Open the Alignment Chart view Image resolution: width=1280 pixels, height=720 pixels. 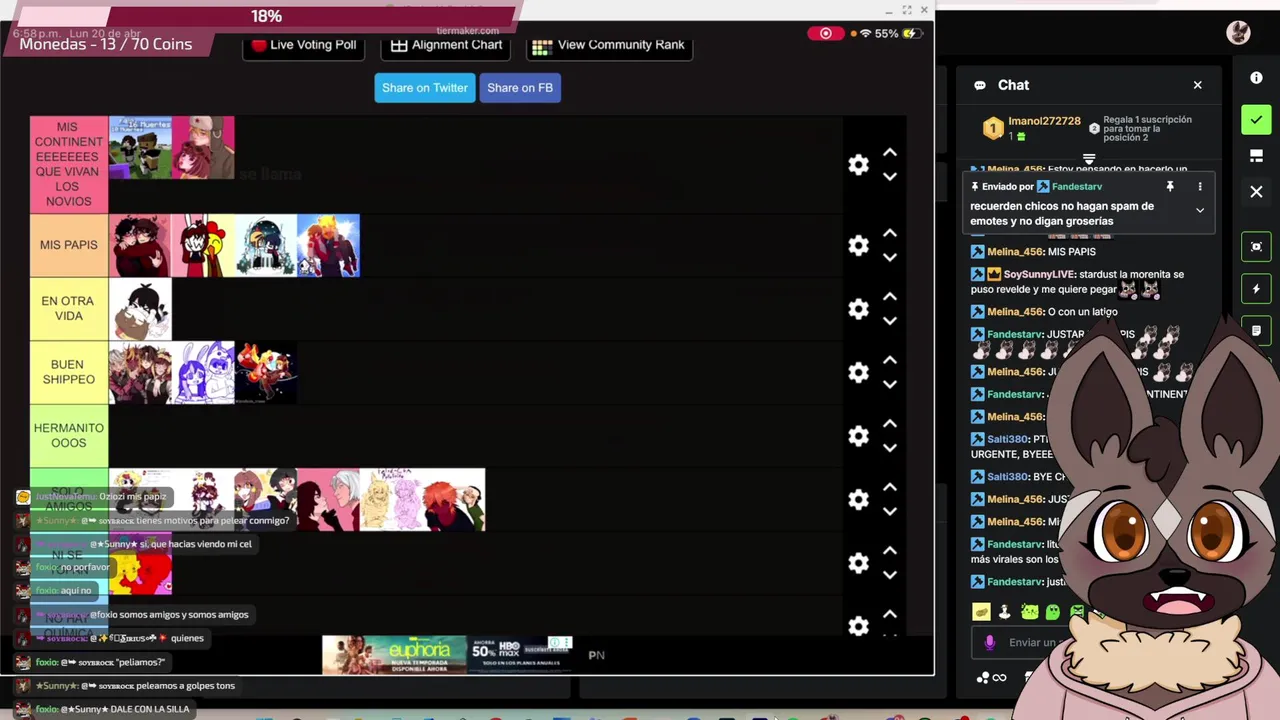446,45
